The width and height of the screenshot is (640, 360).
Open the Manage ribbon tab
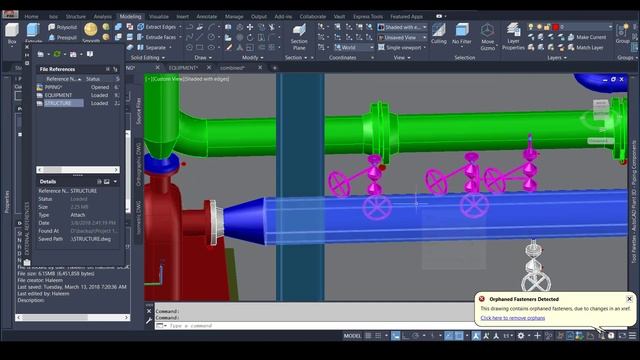click(234, 16)
